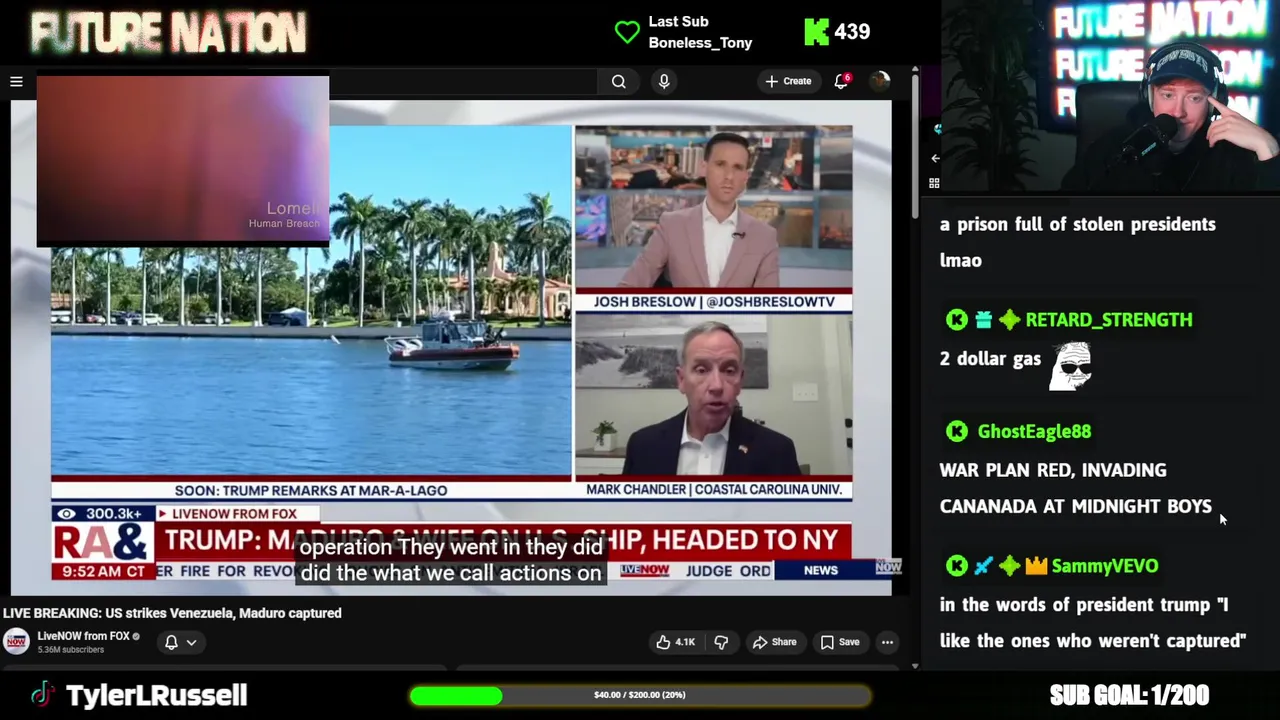The image size is (1280, 720).
Task: Click the floating mini video thumbnail overlay
Action: point(183,161)
